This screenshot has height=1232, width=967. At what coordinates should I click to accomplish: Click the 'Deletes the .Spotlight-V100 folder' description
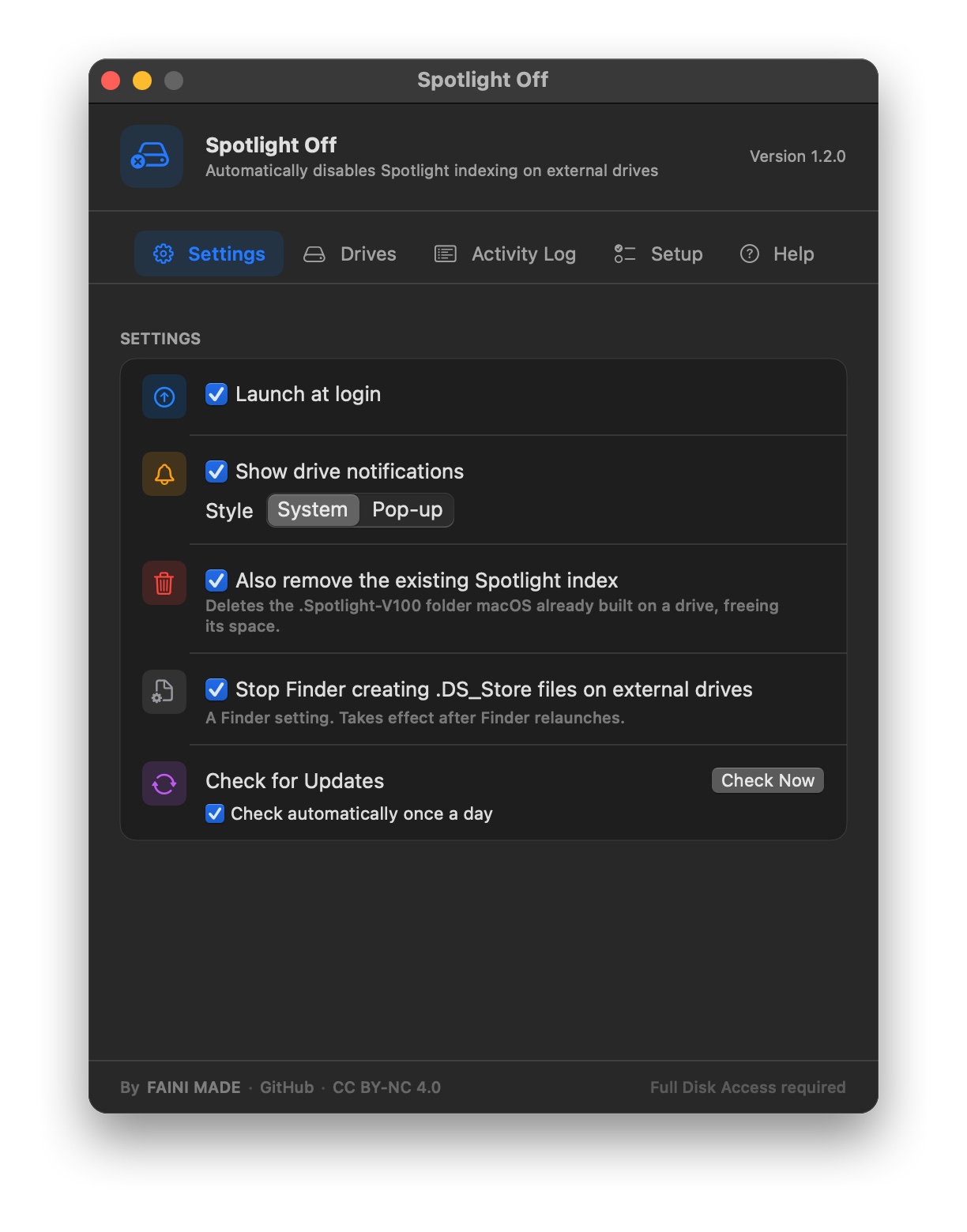(x=492, y=616)
